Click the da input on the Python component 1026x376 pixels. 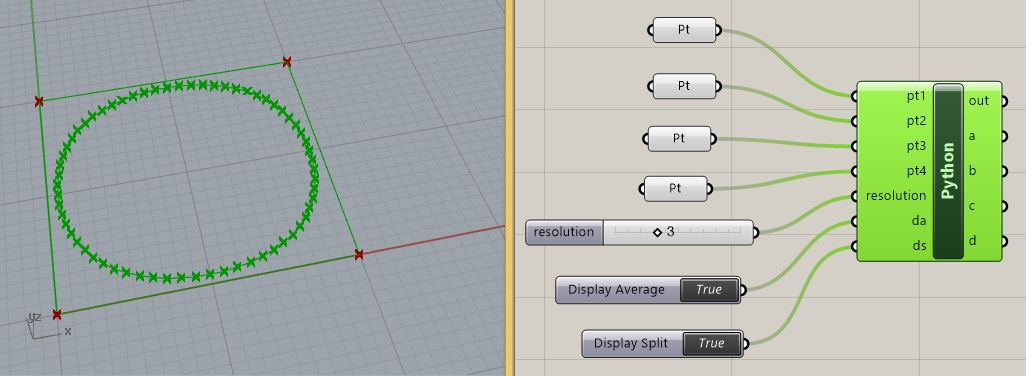point(920,221)
